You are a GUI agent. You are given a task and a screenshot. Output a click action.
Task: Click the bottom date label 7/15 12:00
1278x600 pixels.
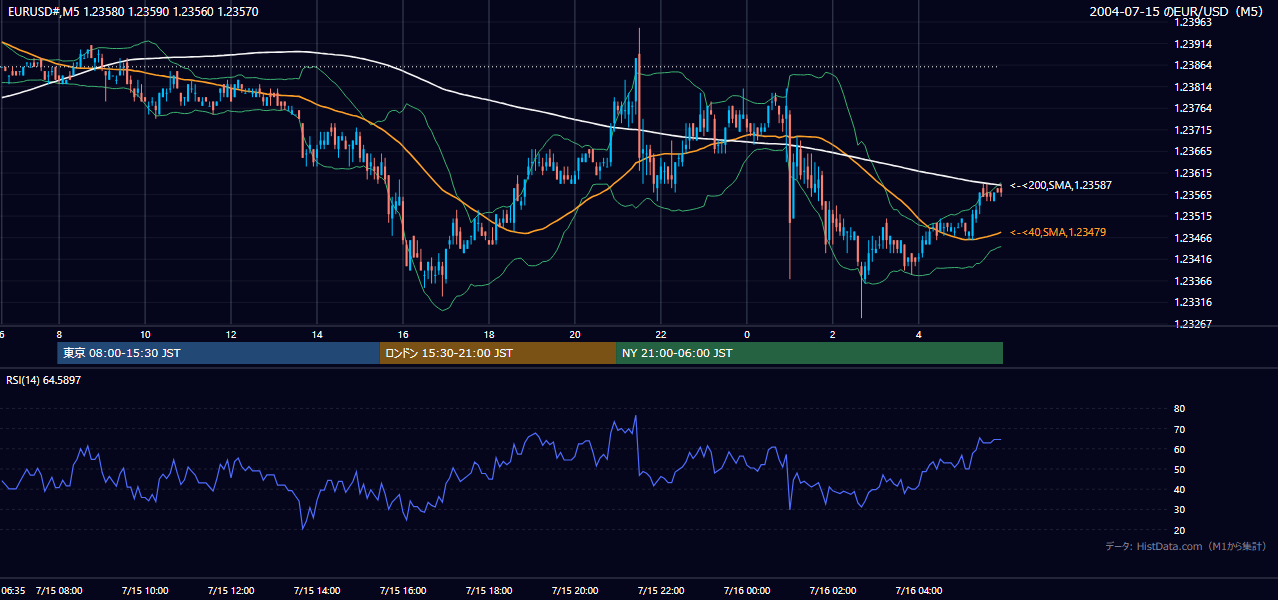230,590
